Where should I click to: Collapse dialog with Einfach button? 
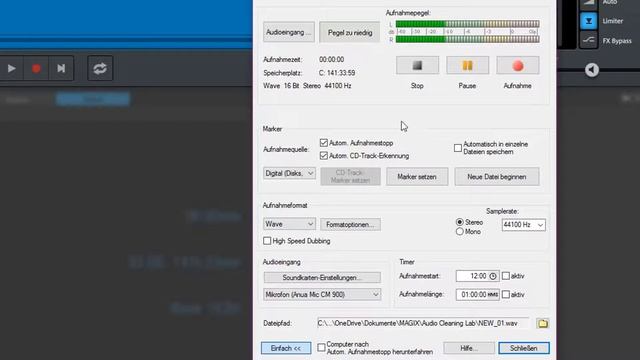tap(286, 348)
